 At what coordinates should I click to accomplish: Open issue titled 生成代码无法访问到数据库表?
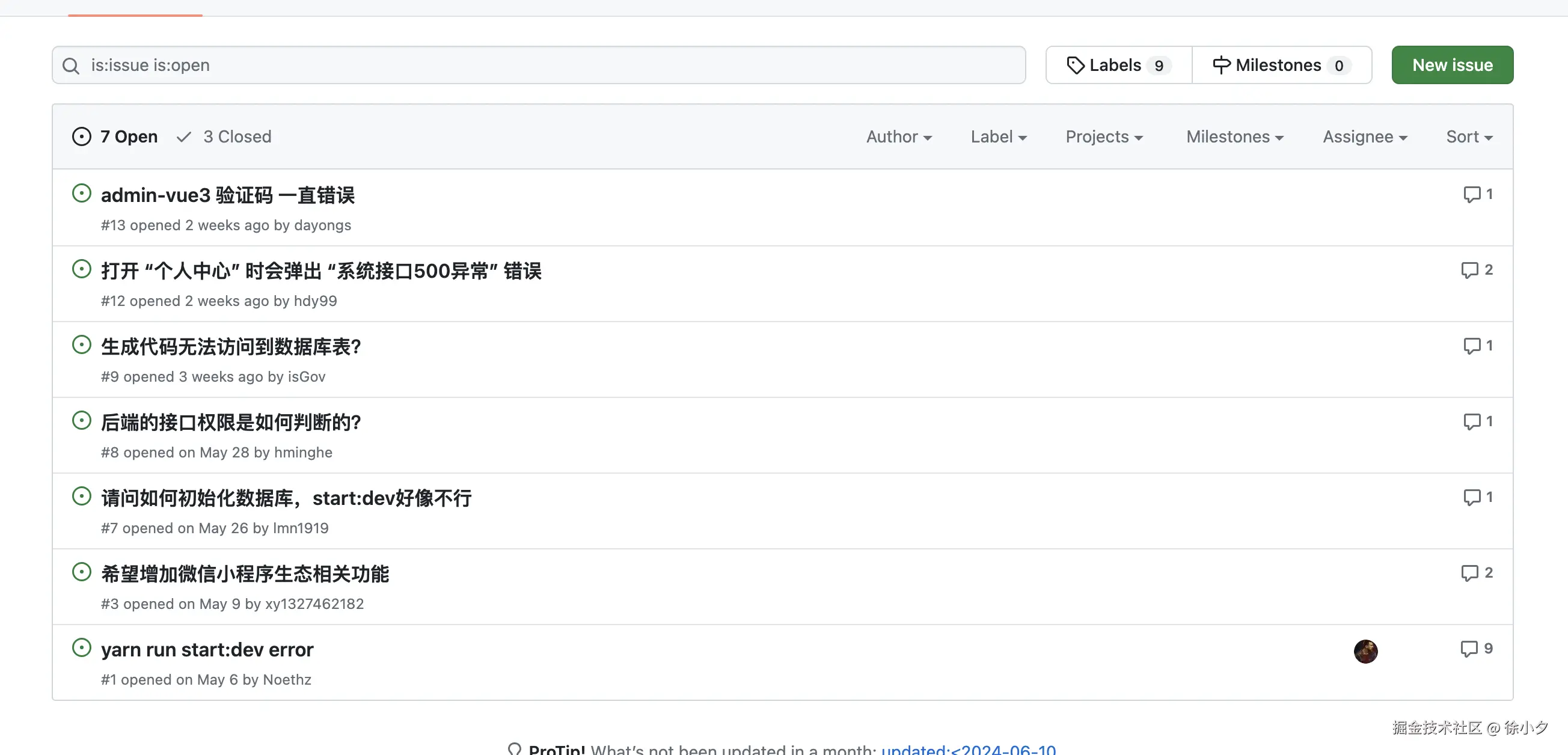[231, 347]
